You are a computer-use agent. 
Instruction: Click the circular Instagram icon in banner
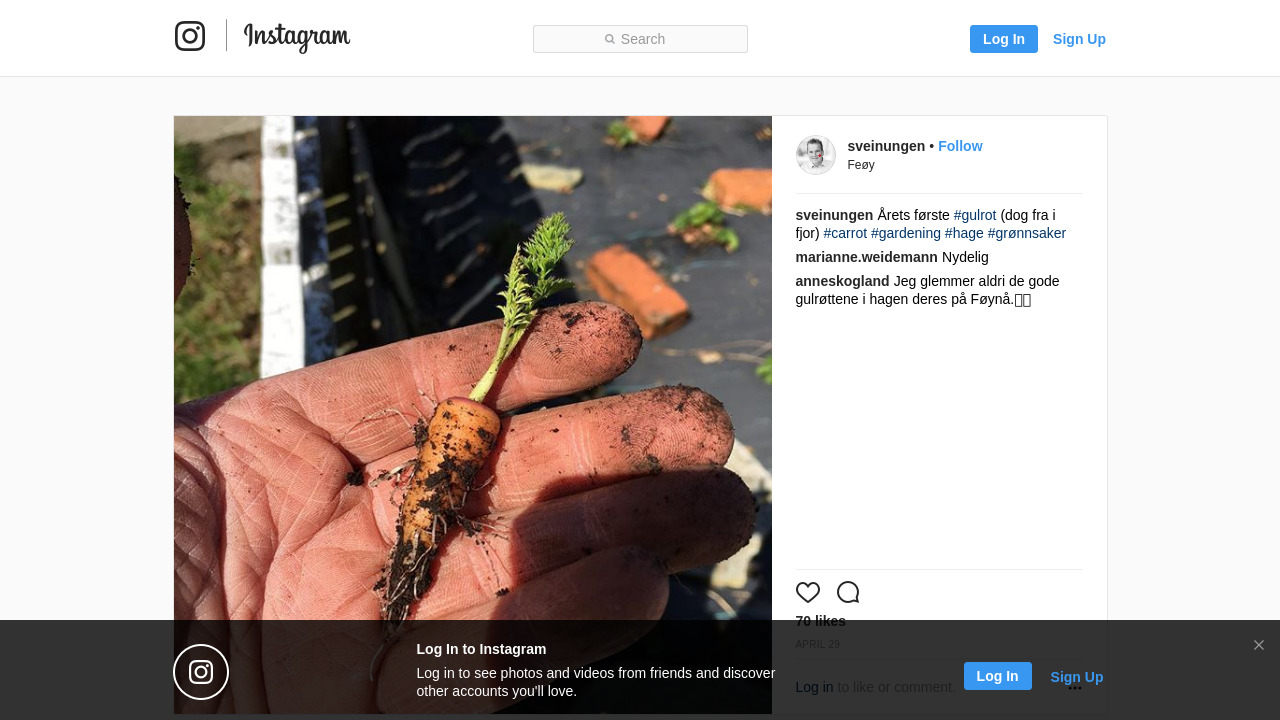click(201, 672)
